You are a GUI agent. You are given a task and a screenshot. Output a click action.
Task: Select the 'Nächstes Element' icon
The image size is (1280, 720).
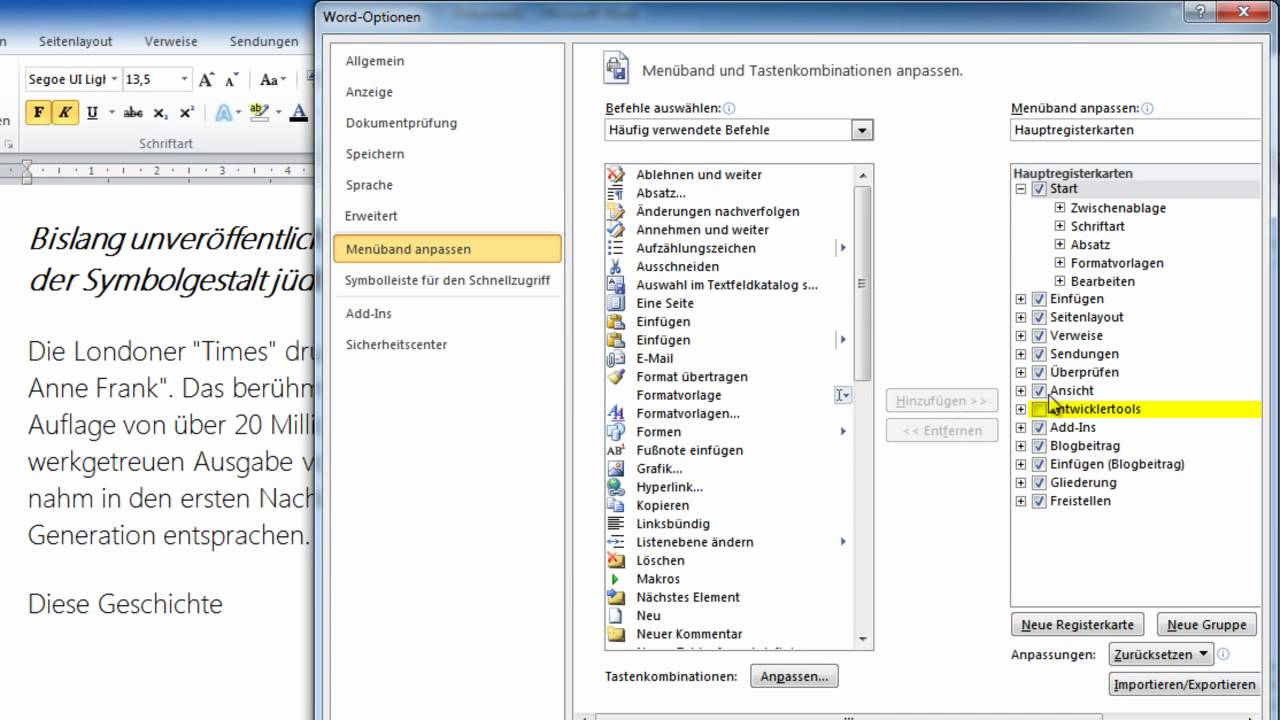click(x=616, y=597)
